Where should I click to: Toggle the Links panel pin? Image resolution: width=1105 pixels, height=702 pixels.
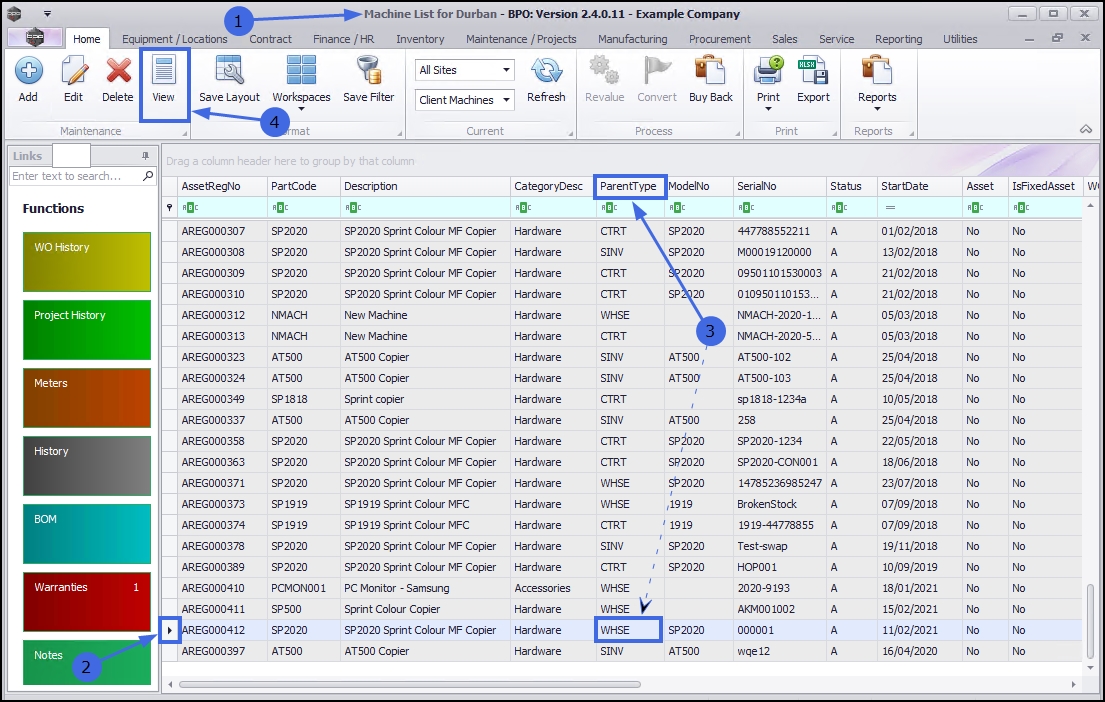tap(145, 156)
